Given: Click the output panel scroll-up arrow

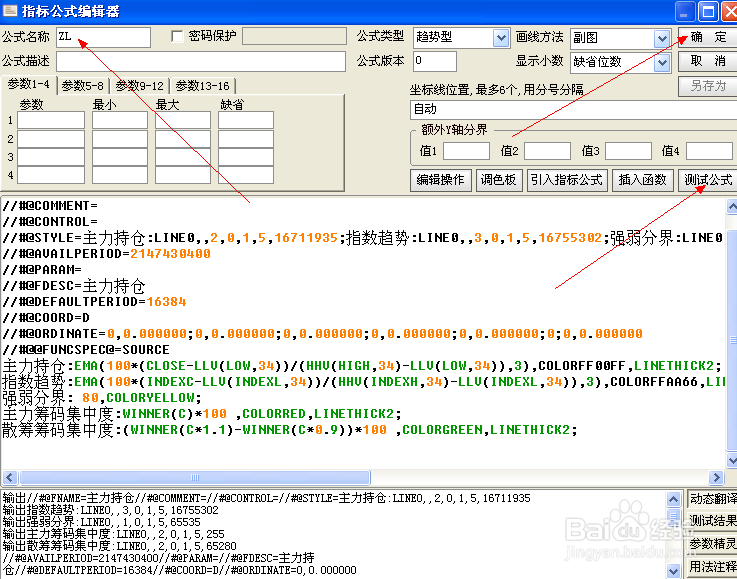Looking at the screenshot, I should pyautogui.click(x=674, y=500).
